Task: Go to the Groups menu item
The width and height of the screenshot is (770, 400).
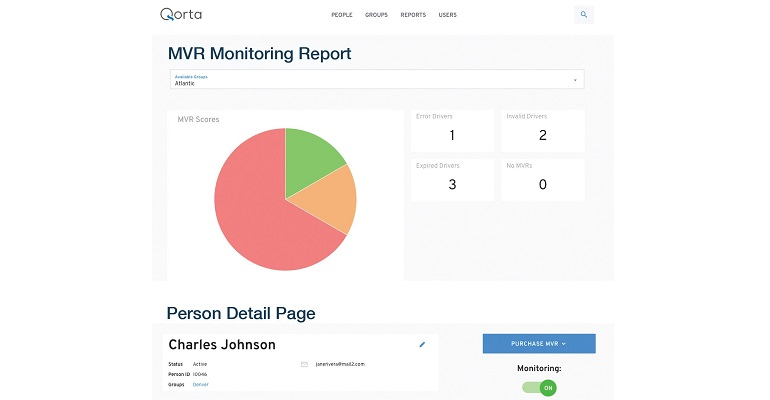Action: (x=379, y=15)
